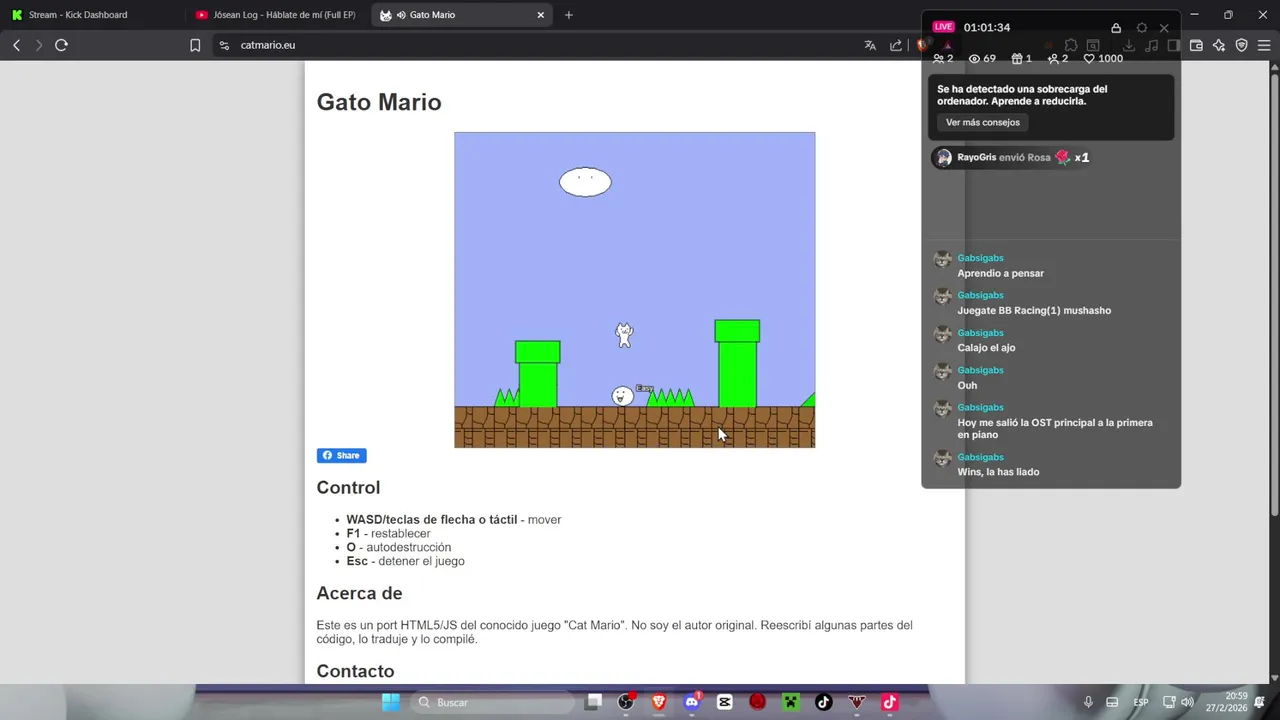
Task: Open Brave Shields lion icon
Action: 922,45
